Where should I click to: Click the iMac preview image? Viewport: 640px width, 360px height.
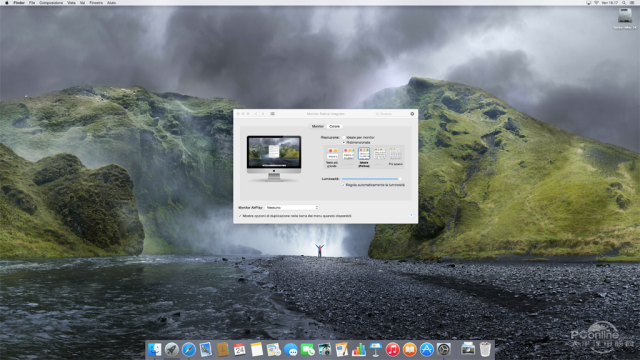[x=274, y=158]
